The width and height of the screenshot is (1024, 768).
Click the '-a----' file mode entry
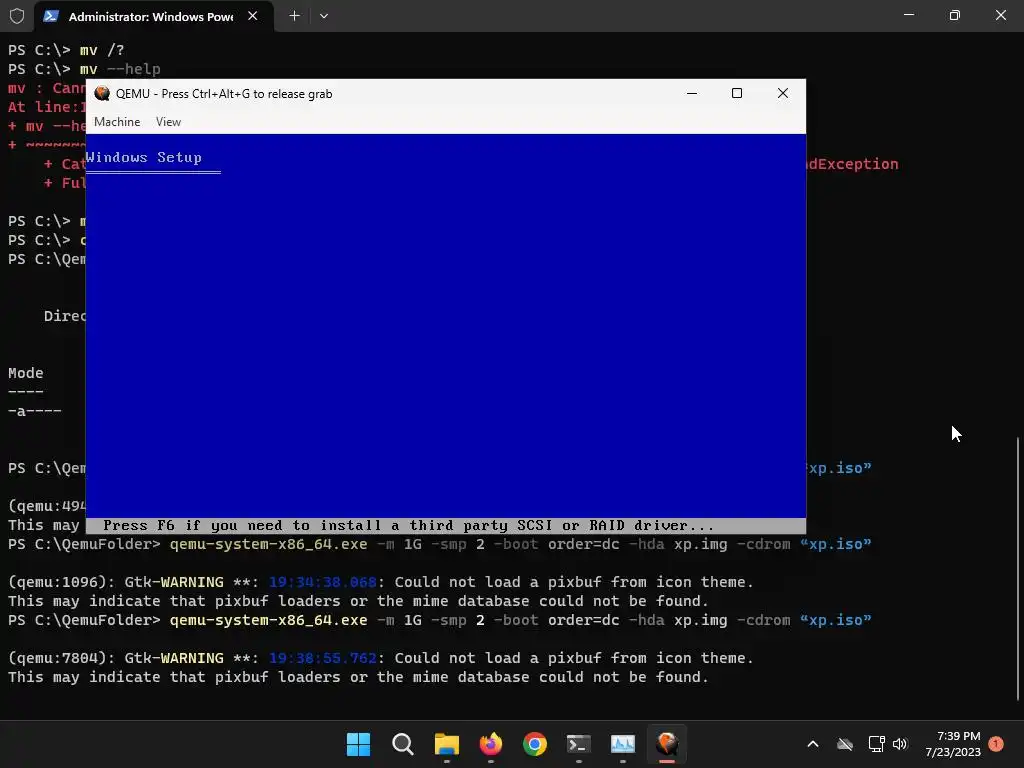(35, 411)
